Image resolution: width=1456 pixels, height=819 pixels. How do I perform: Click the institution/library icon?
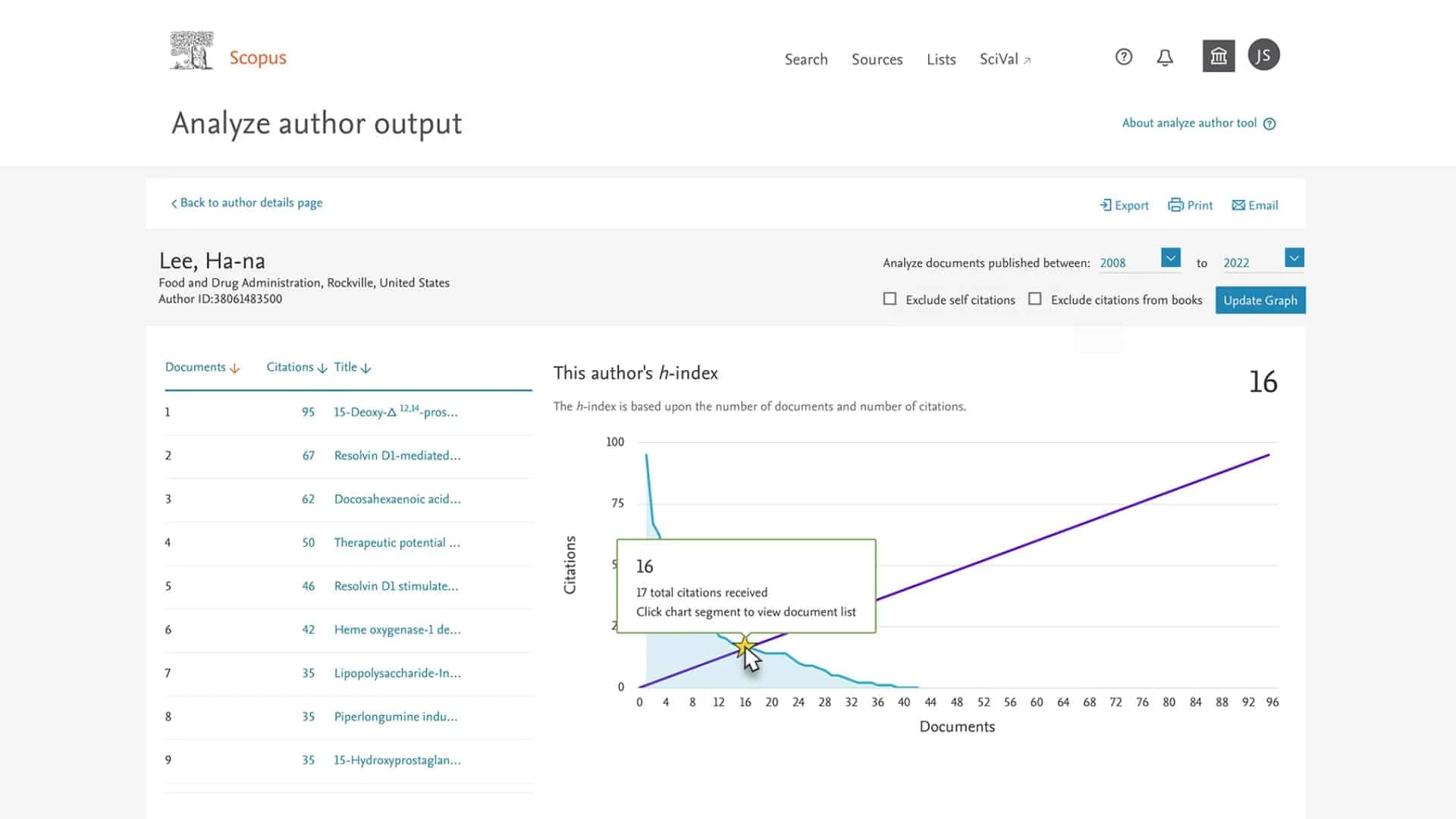click(1218, 54)
